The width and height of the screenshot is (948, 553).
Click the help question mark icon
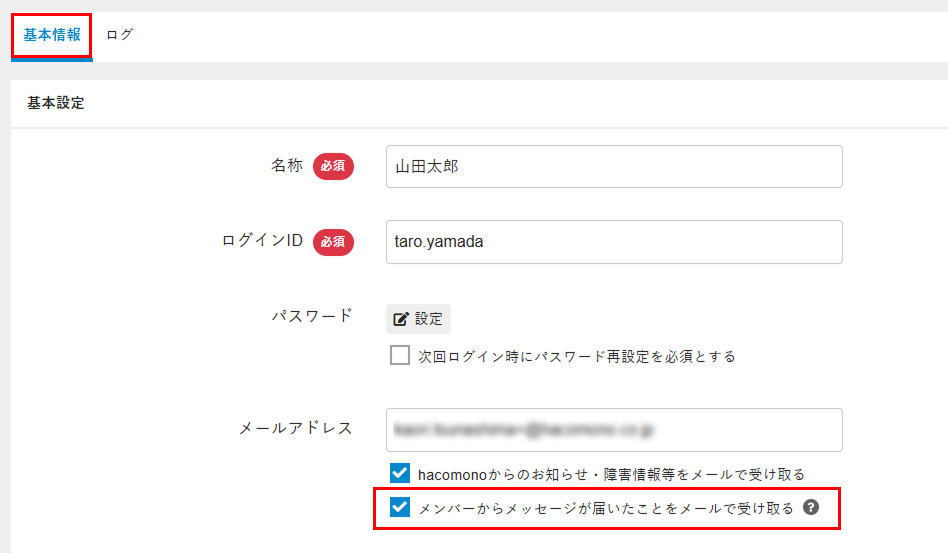(812, 508)
